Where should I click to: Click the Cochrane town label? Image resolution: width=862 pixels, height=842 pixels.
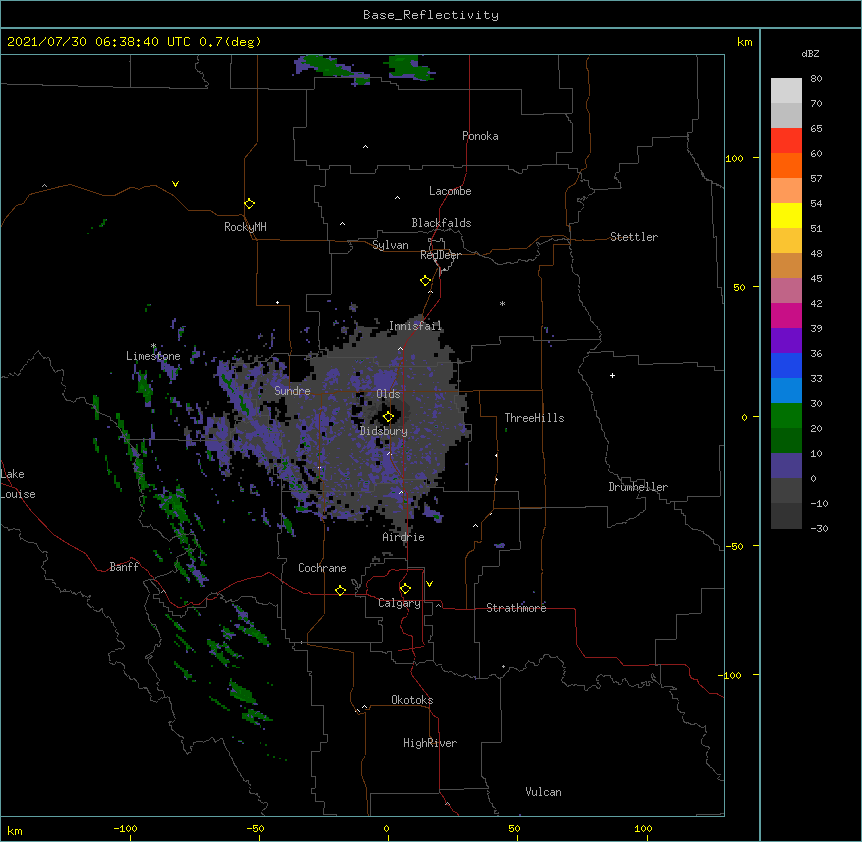pos(322,568)
